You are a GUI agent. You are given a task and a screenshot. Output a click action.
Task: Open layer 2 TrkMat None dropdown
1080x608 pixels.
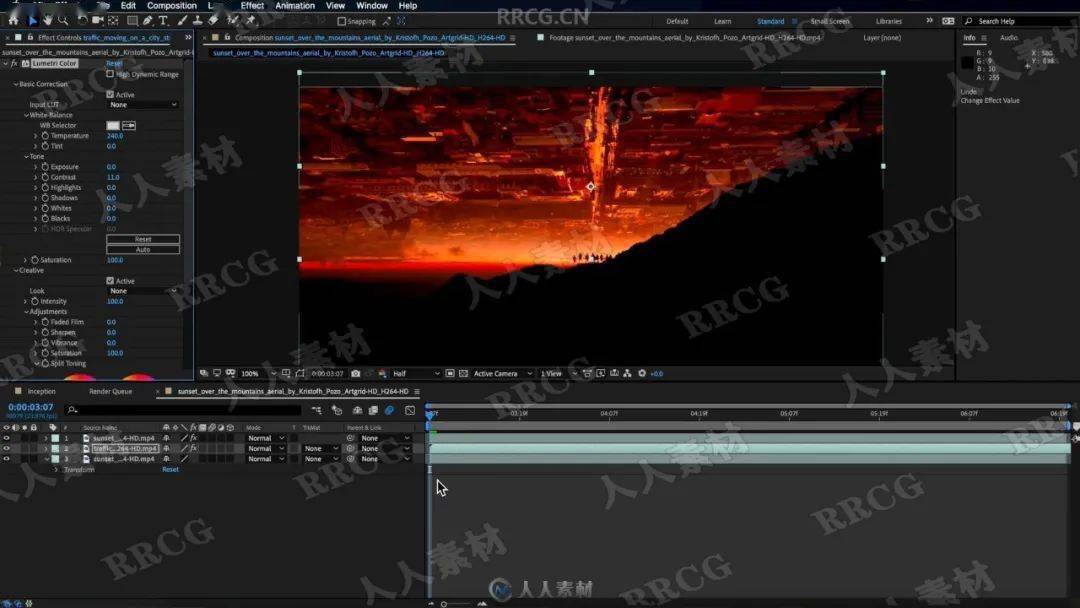[x=321, y=448]
